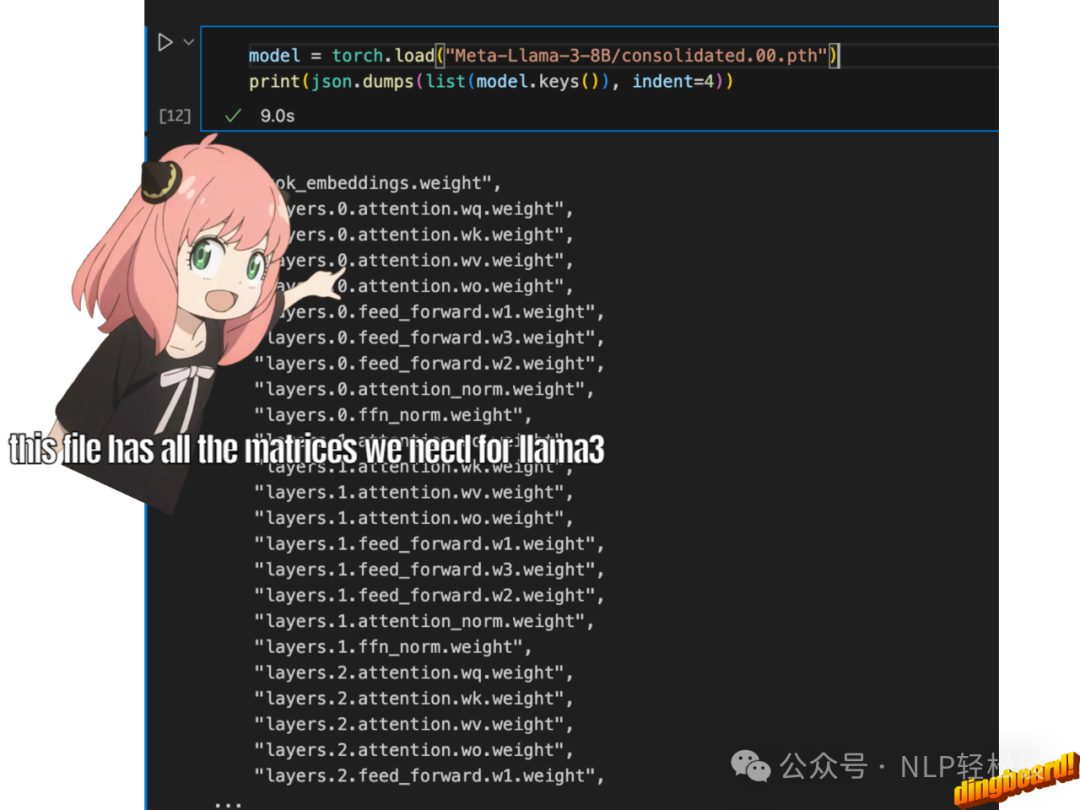1080x810 pixels.
Task: Click "layers.1.feed_forward.w2.weight" output line
Action: pyautogui.click(x=429, y=596)
